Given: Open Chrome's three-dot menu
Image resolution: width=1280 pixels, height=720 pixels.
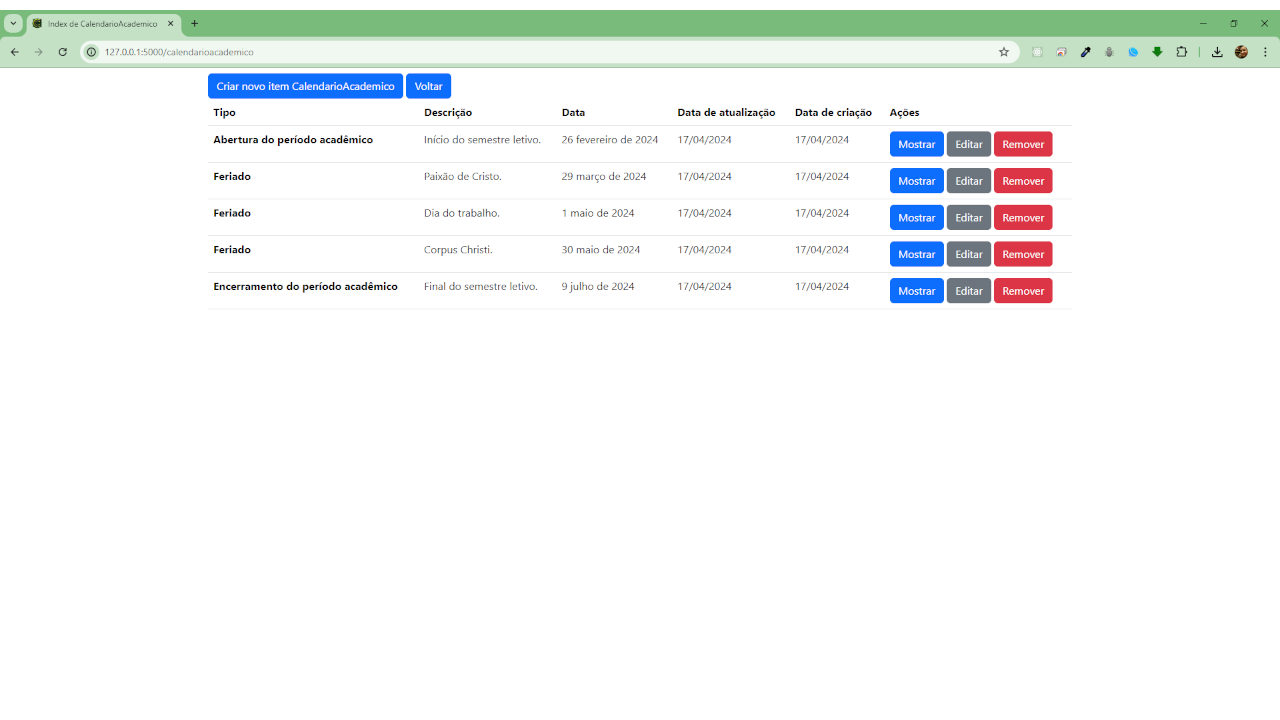Looking at the screenshot, I should (x=1265, y=52).
